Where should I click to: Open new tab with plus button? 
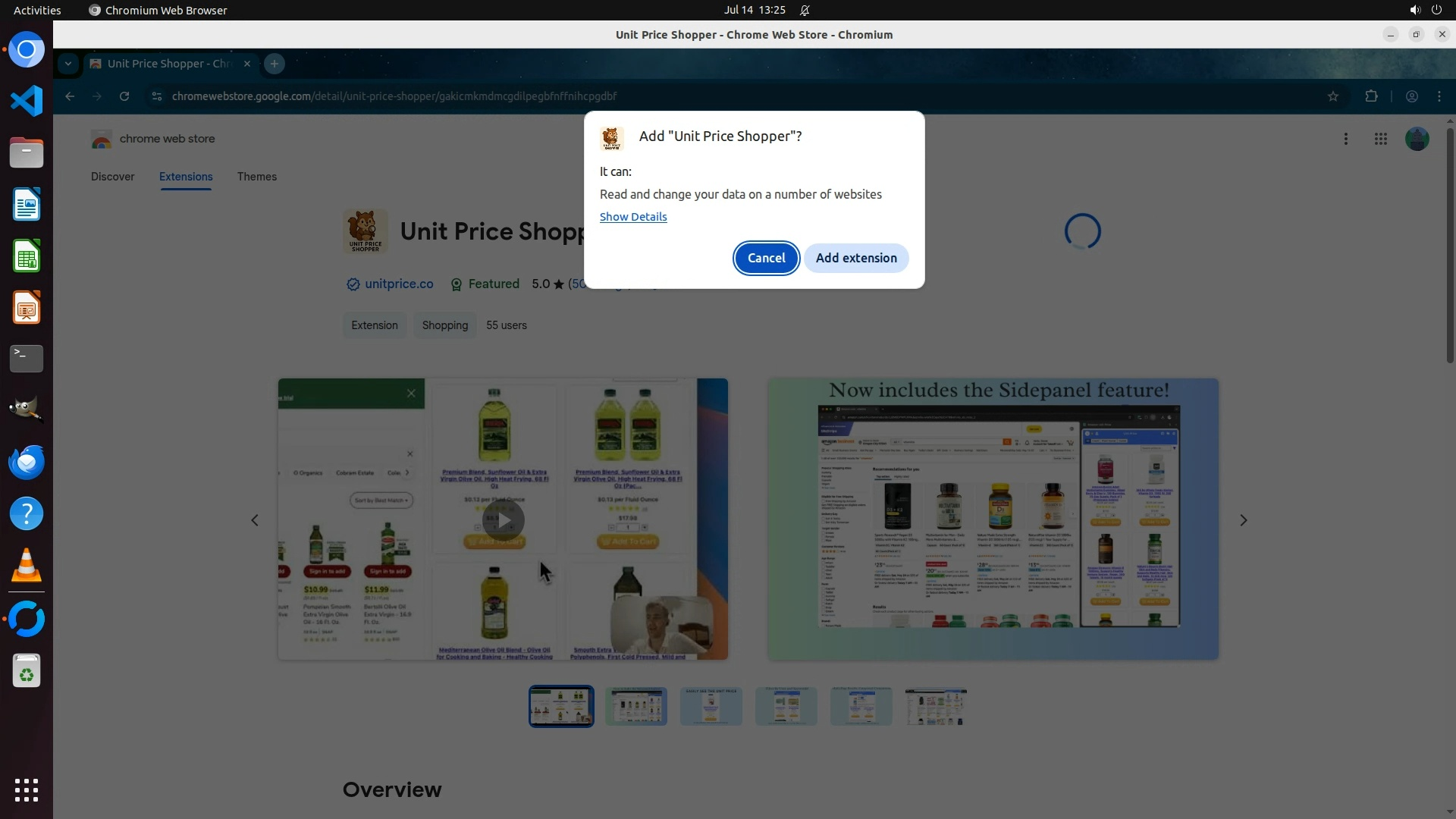point(275,64)
